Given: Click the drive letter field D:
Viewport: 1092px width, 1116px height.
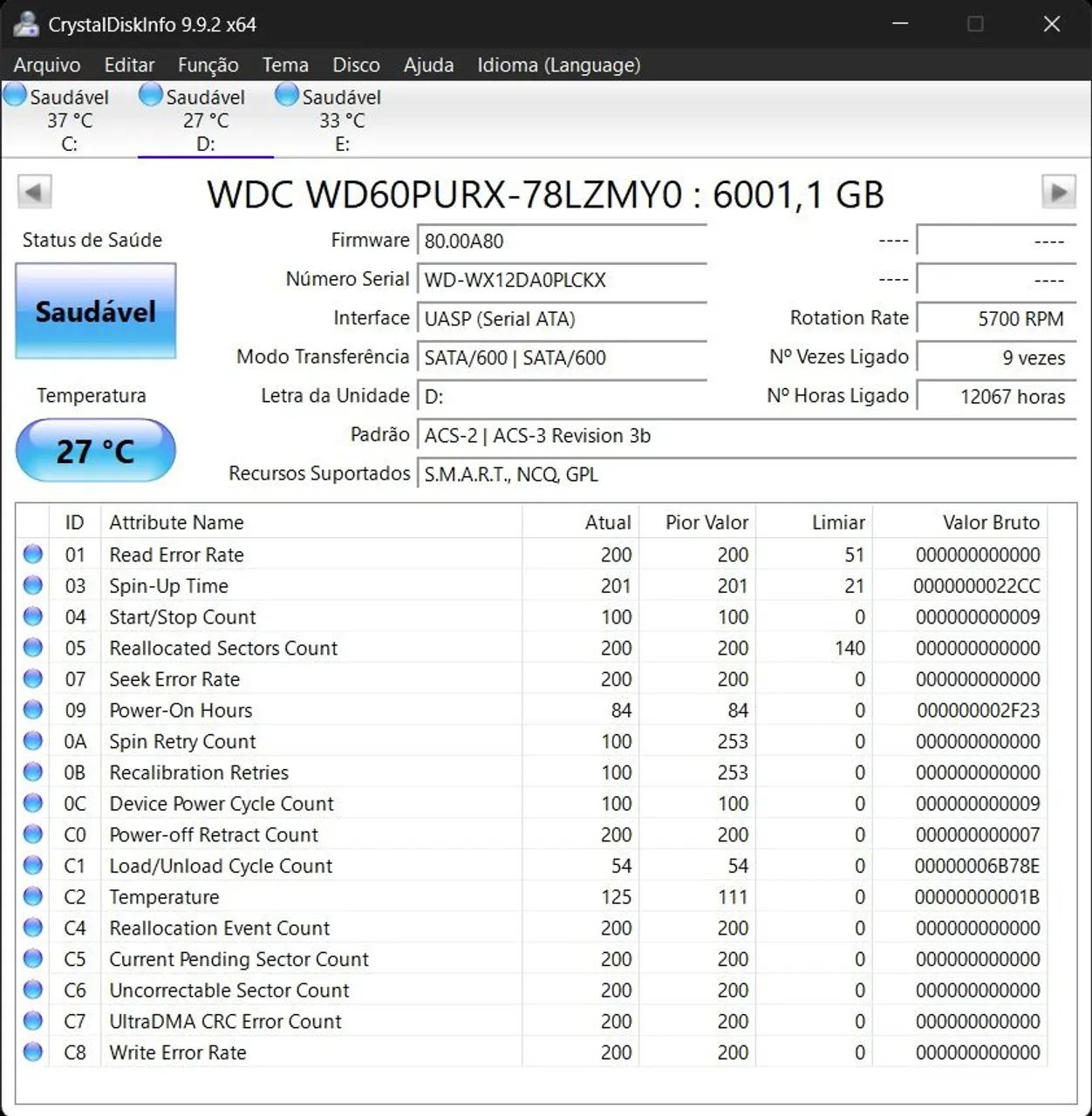Looking at the screenshot, I should pyautogui.click(x=562, y=397).
